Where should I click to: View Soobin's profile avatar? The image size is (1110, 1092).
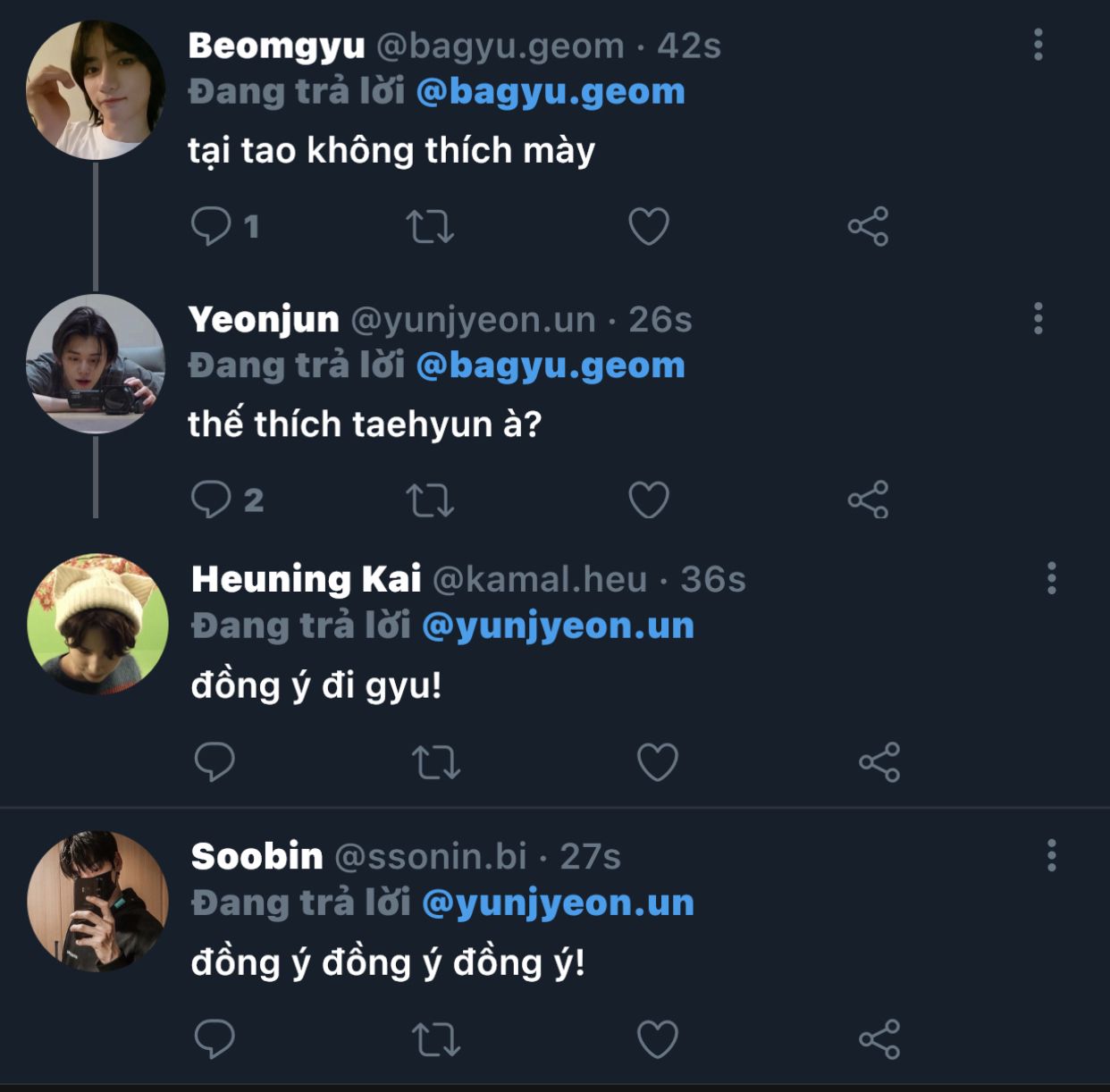coord(97,901)
